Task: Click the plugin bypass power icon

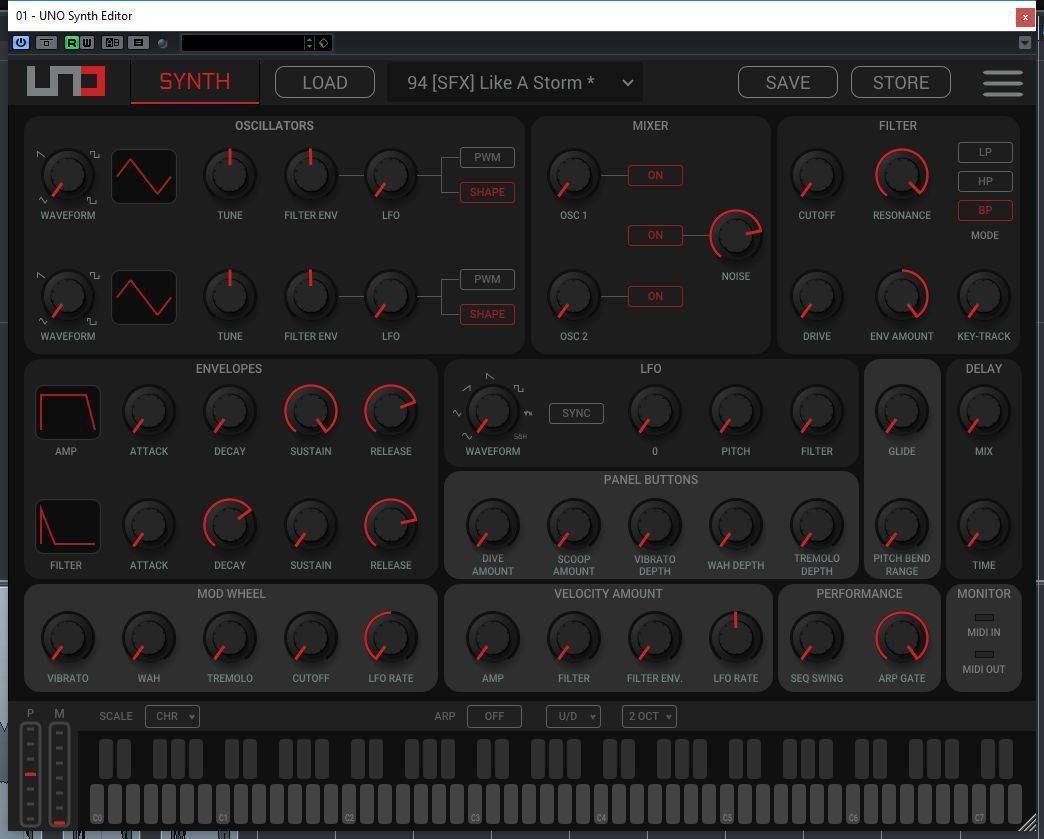Action: coord(21,43)
